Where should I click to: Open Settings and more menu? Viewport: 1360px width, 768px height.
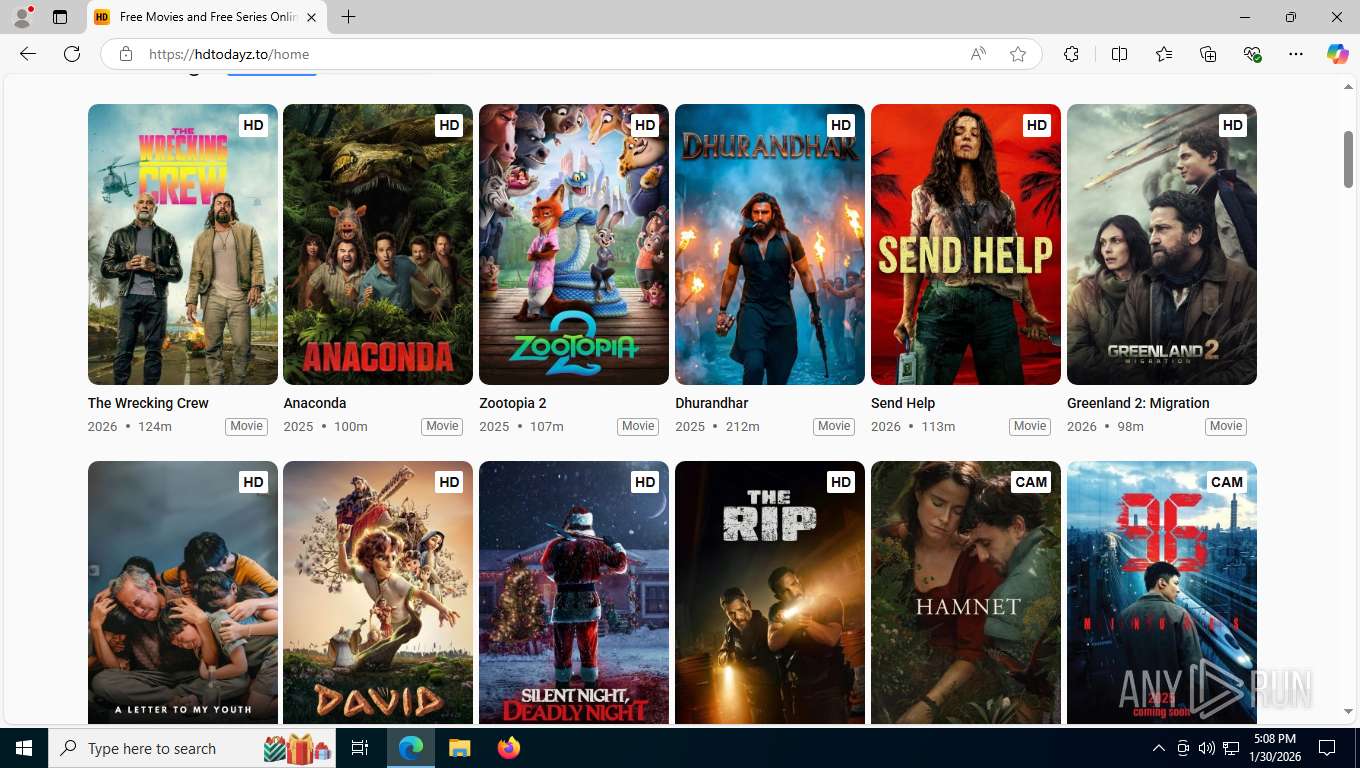[1296, 54]
